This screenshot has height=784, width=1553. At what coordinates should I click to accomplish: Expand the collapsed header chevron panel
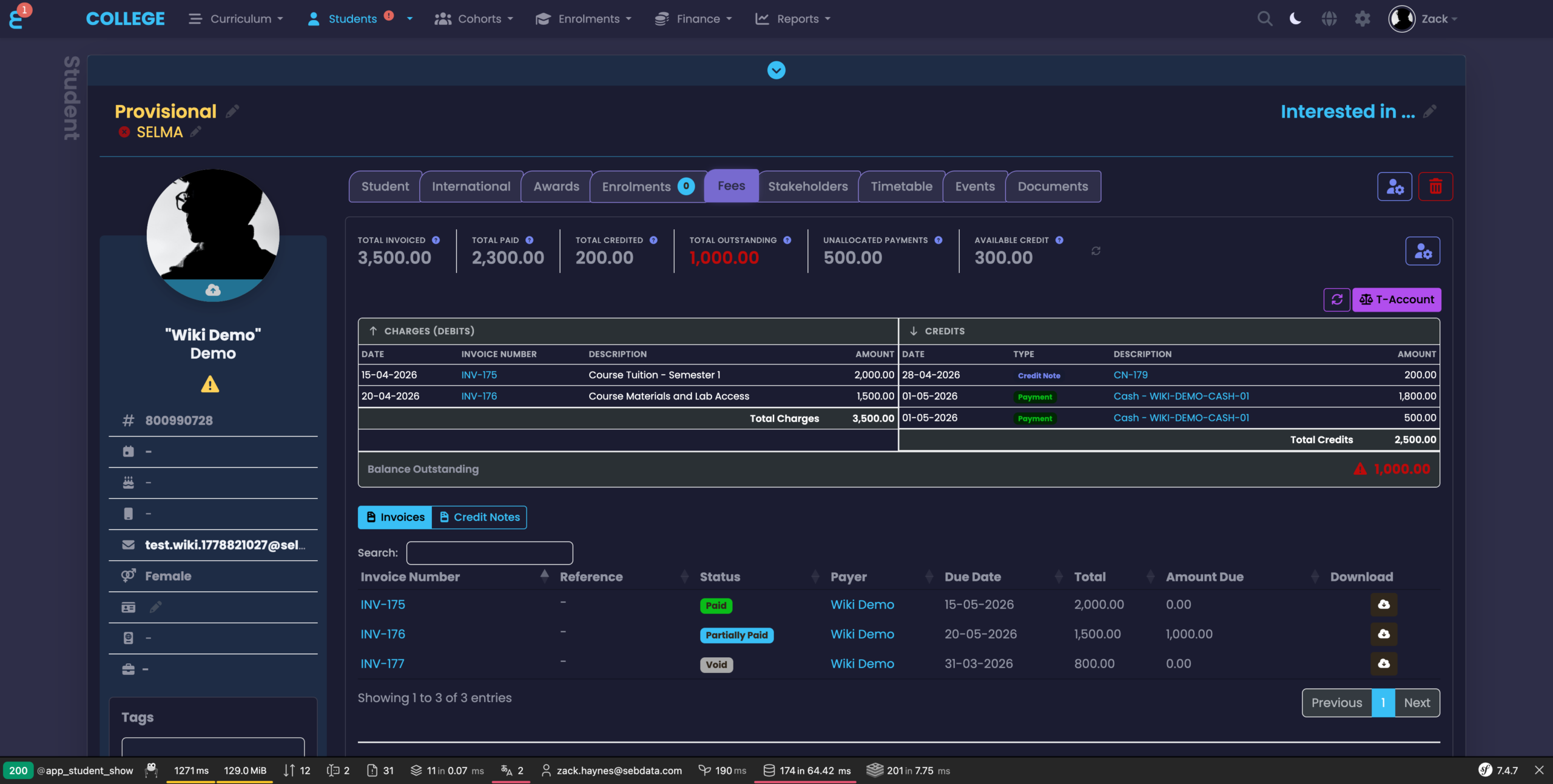point(776,70)
